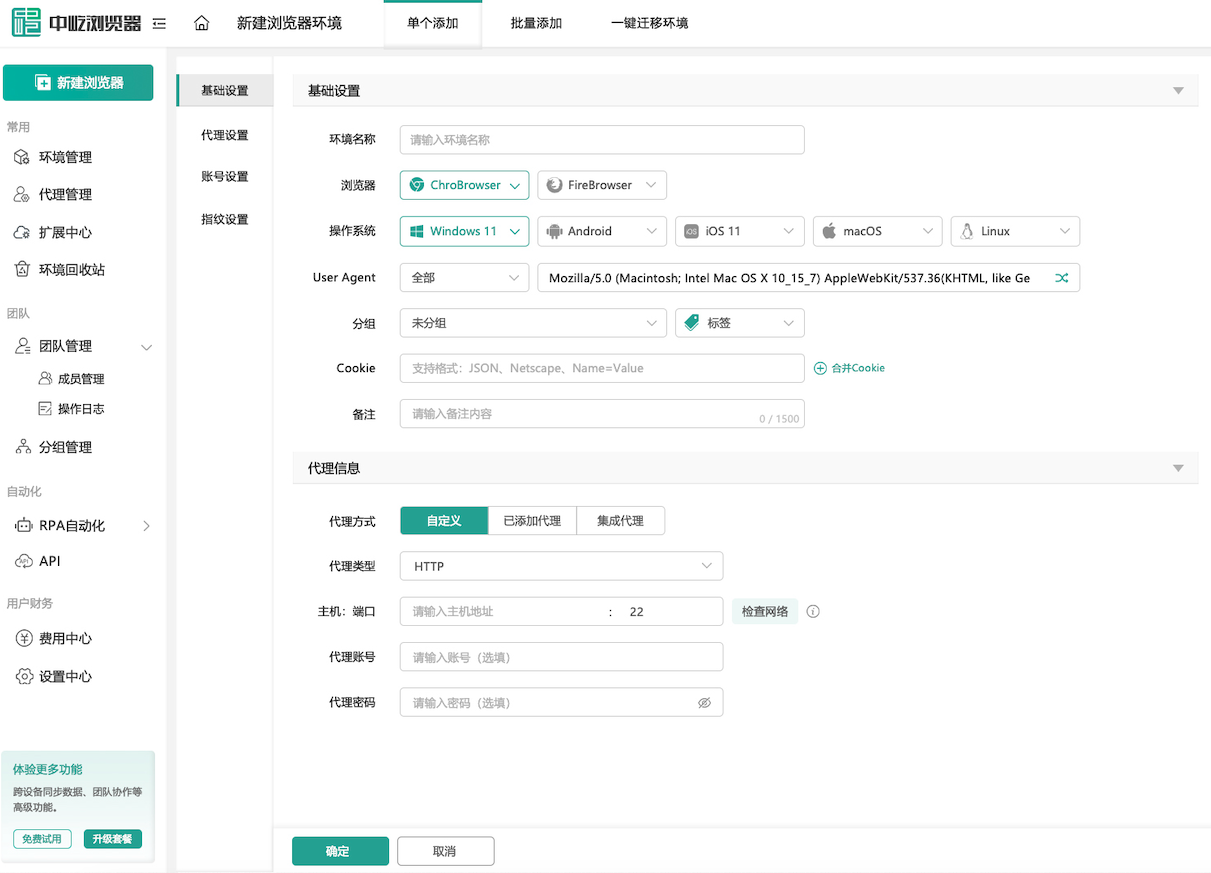This screenshot has width=1211, height=873.
Task: Click the shuffle User Agent icon
Action: tap(1062, 278)
